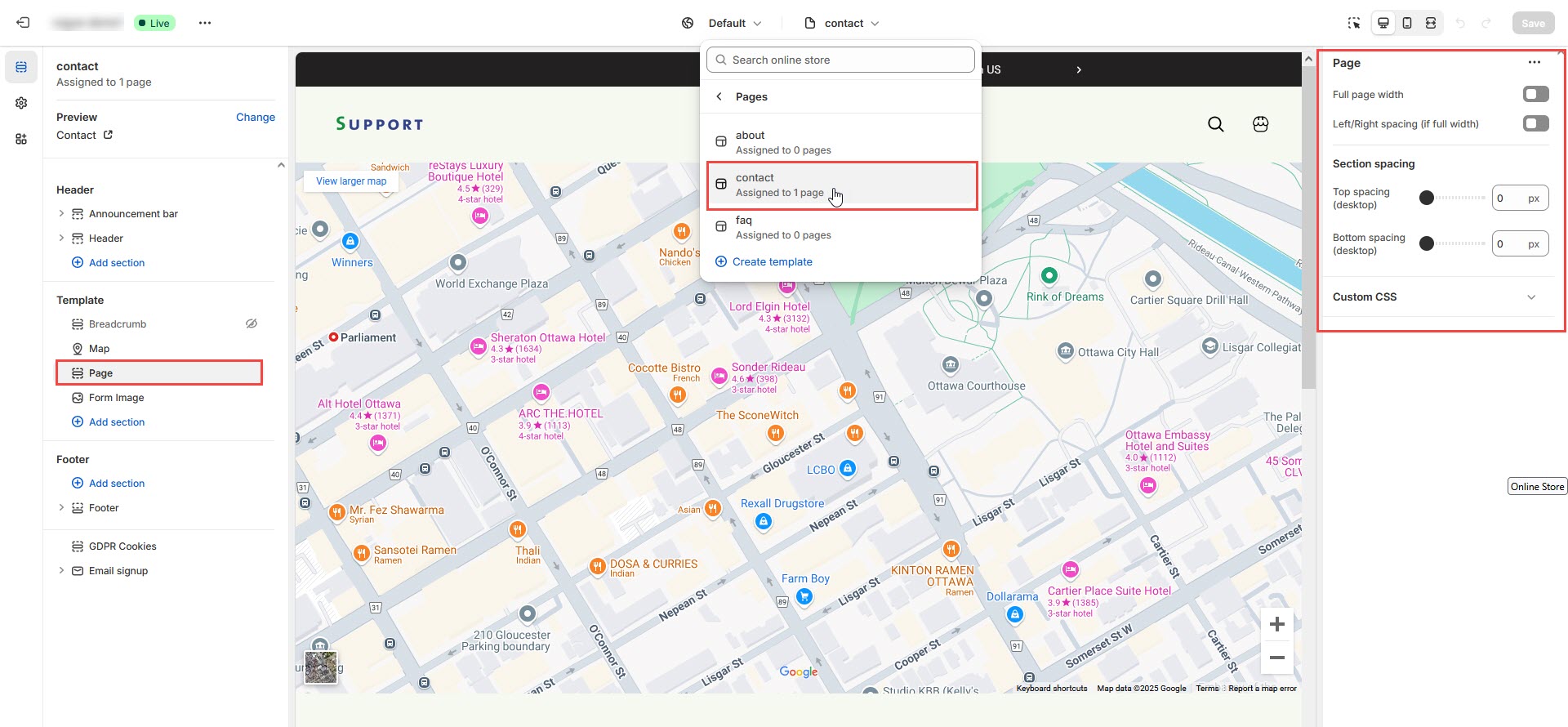Open the Page section more options menu
Viewport: 1568px width, 727px height.
1534,63
